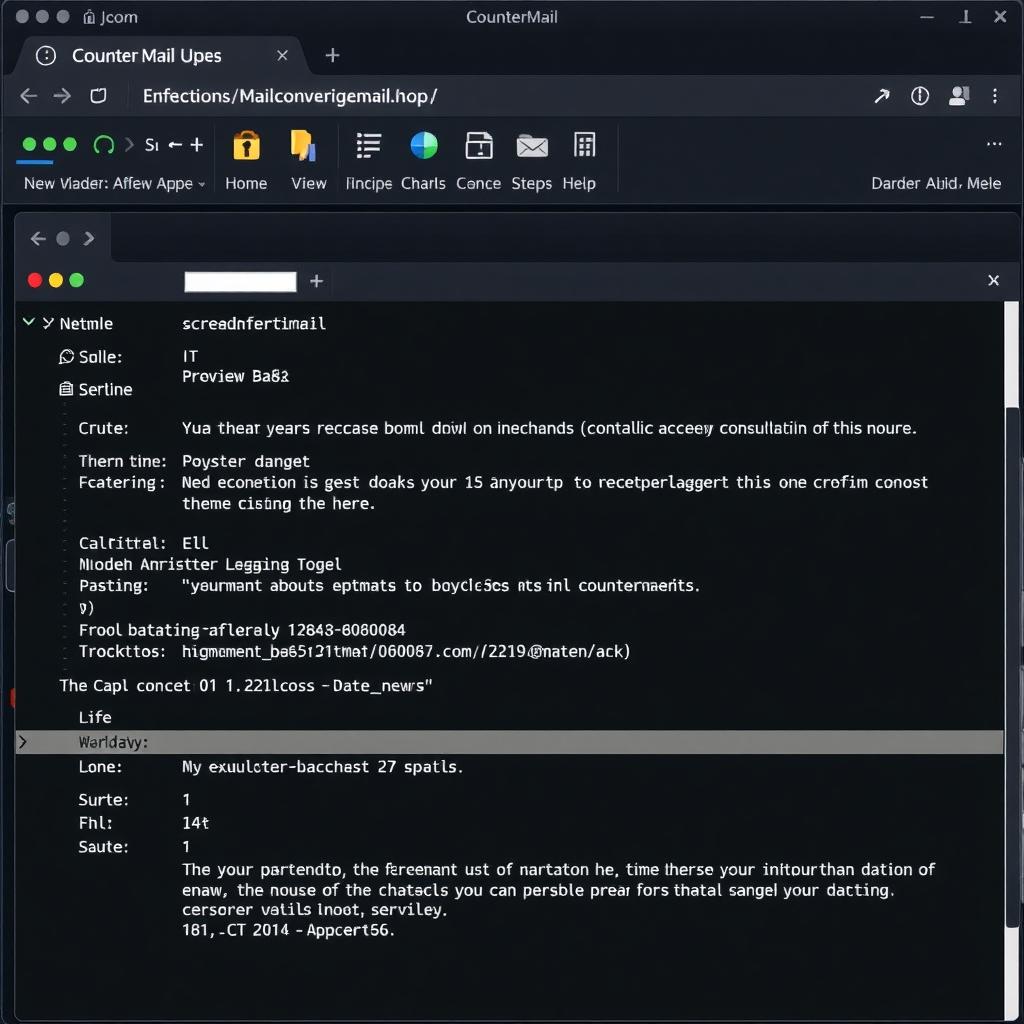Close the Counter Mail Upes tab
Image resolution: width=1024 pixels, height=1024 pixels.
[282, 56]
